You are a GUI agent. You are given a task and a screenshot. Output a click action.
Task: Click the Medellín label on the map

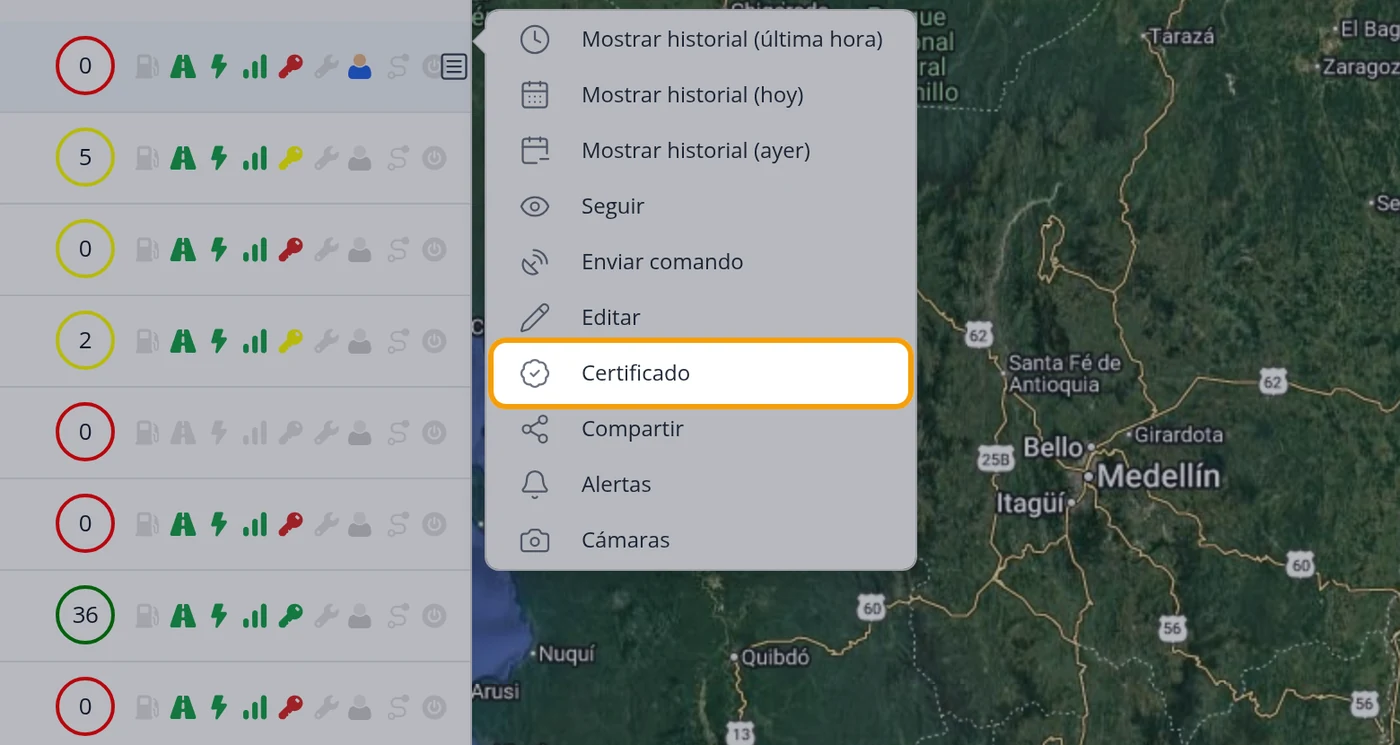click(1159, 477)
